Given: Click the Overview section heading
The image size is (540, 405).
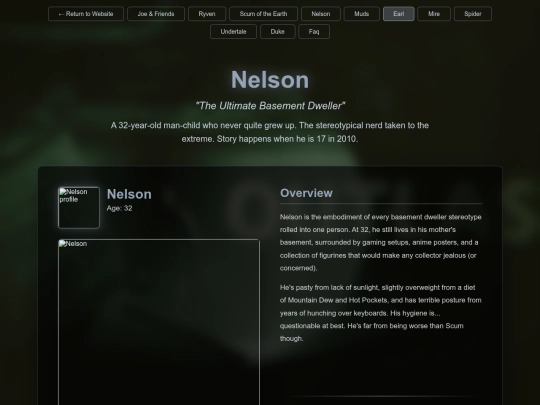Looking at the screenshot, I should click(306, 193).
